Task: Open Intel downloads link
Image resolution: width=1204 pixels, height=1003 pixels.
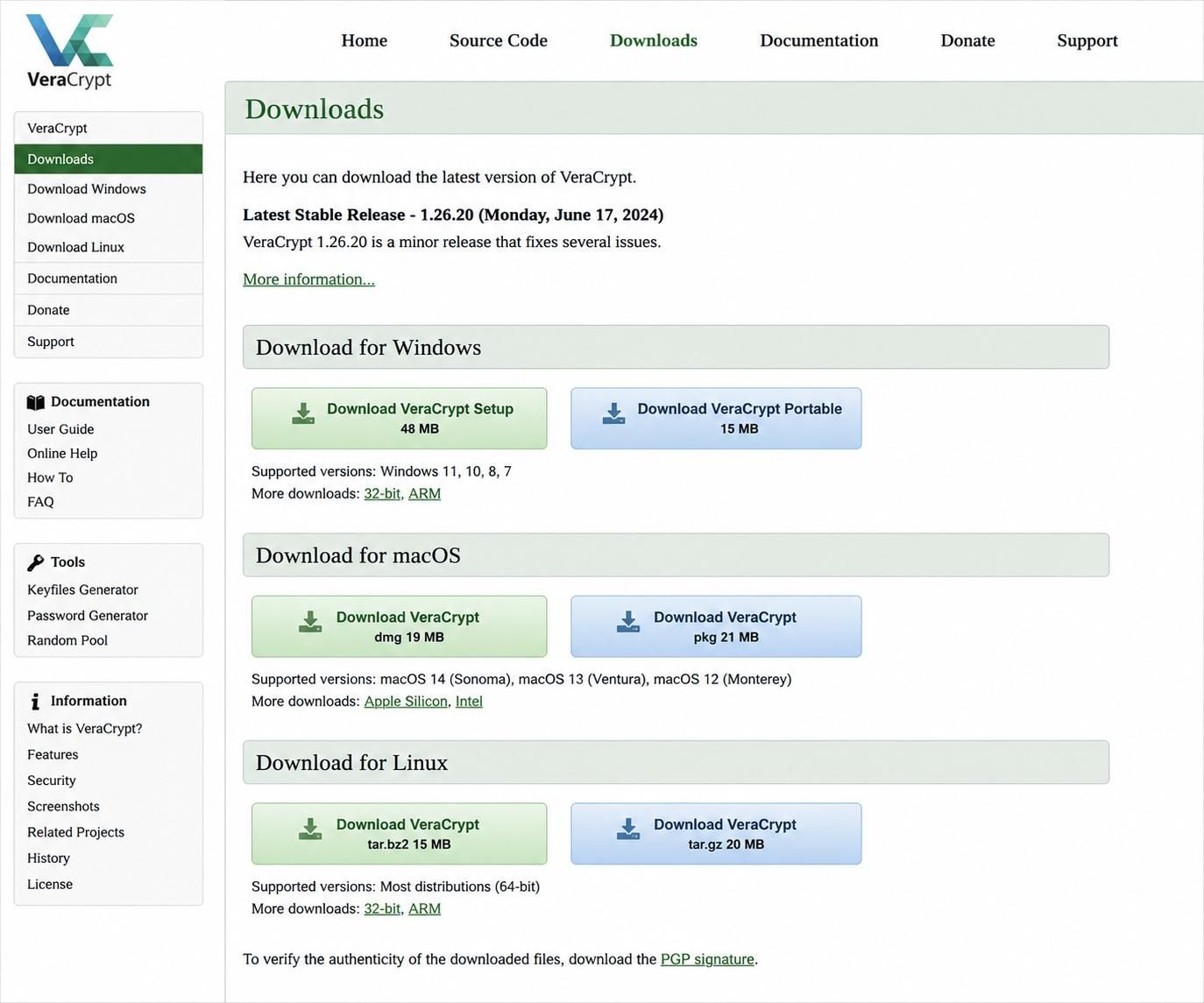Action: click(x=469, y=702)
